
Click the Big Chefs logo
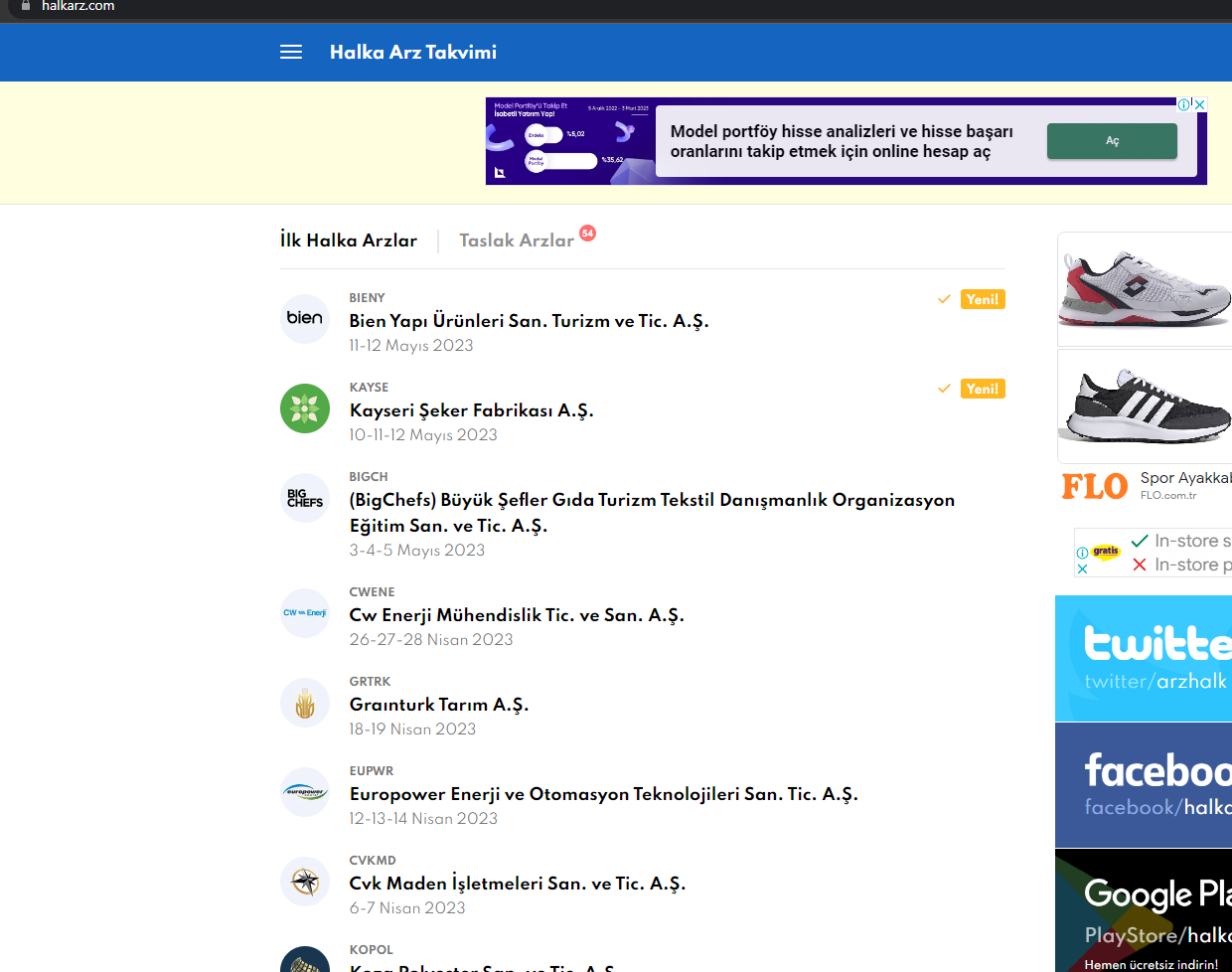(x=305, y=498)
